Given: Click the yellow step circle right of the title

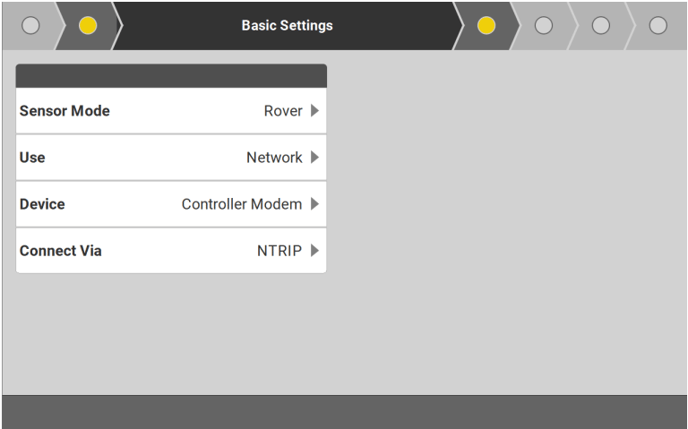Looking at the screenshot, I should pyautogui.click(x=486, y=25).
